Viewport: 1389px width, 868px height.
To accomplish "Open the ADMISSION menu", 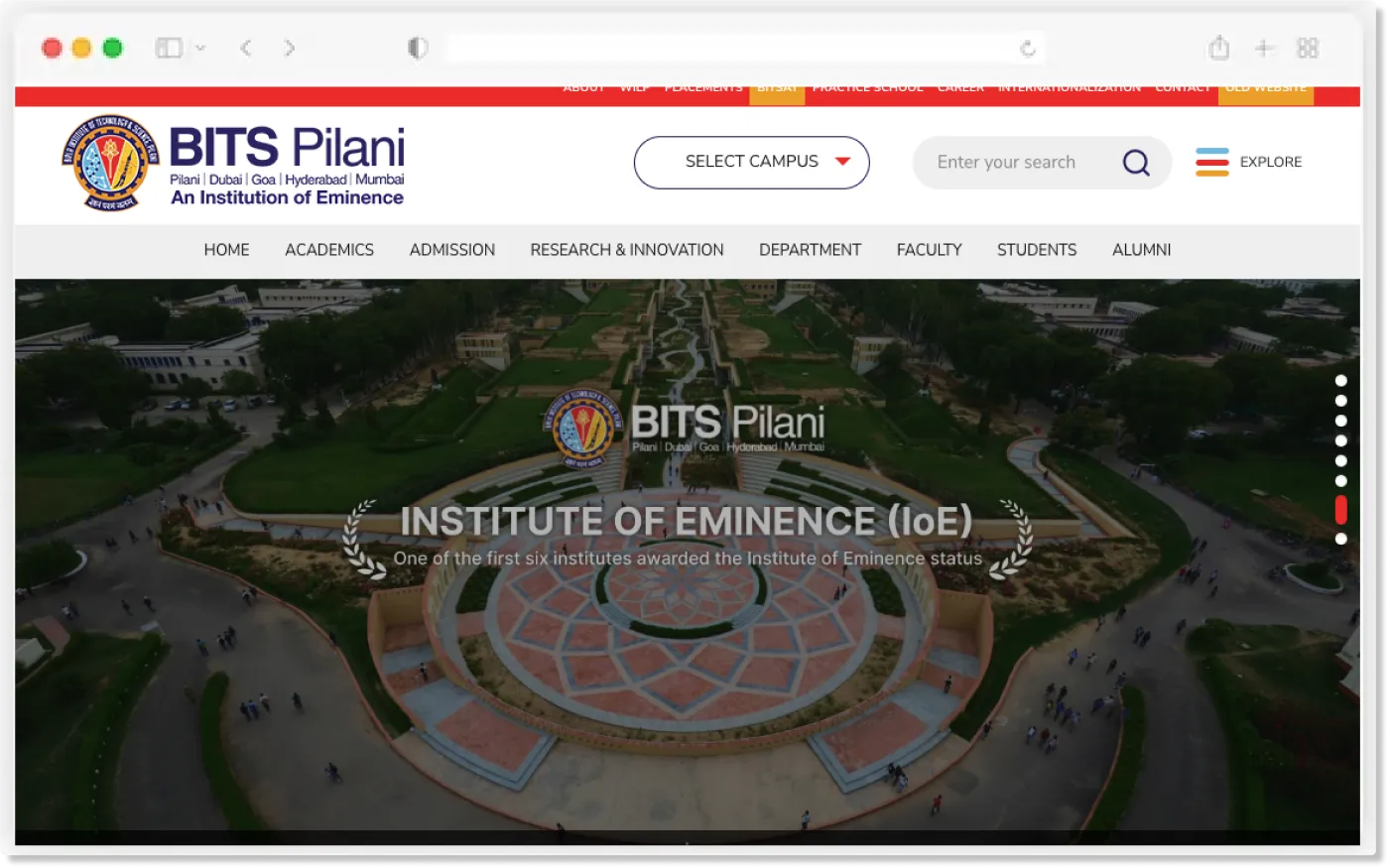I will point(452,250).
